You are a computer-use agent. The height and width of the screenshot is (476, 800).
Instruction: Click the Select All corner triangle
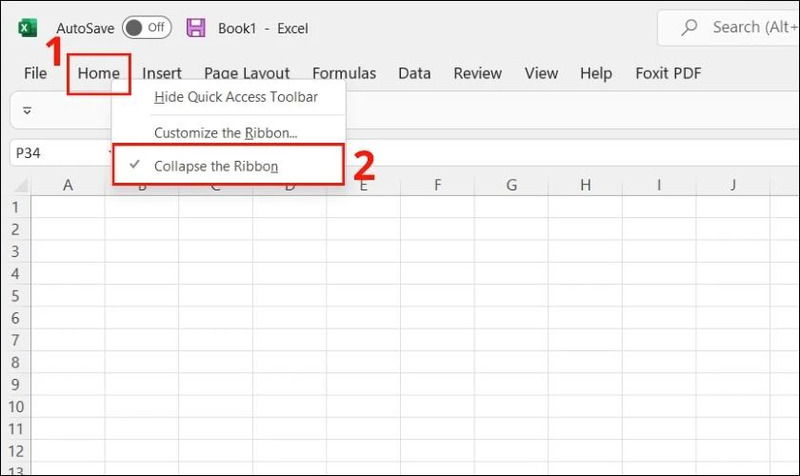coord(19,185)
